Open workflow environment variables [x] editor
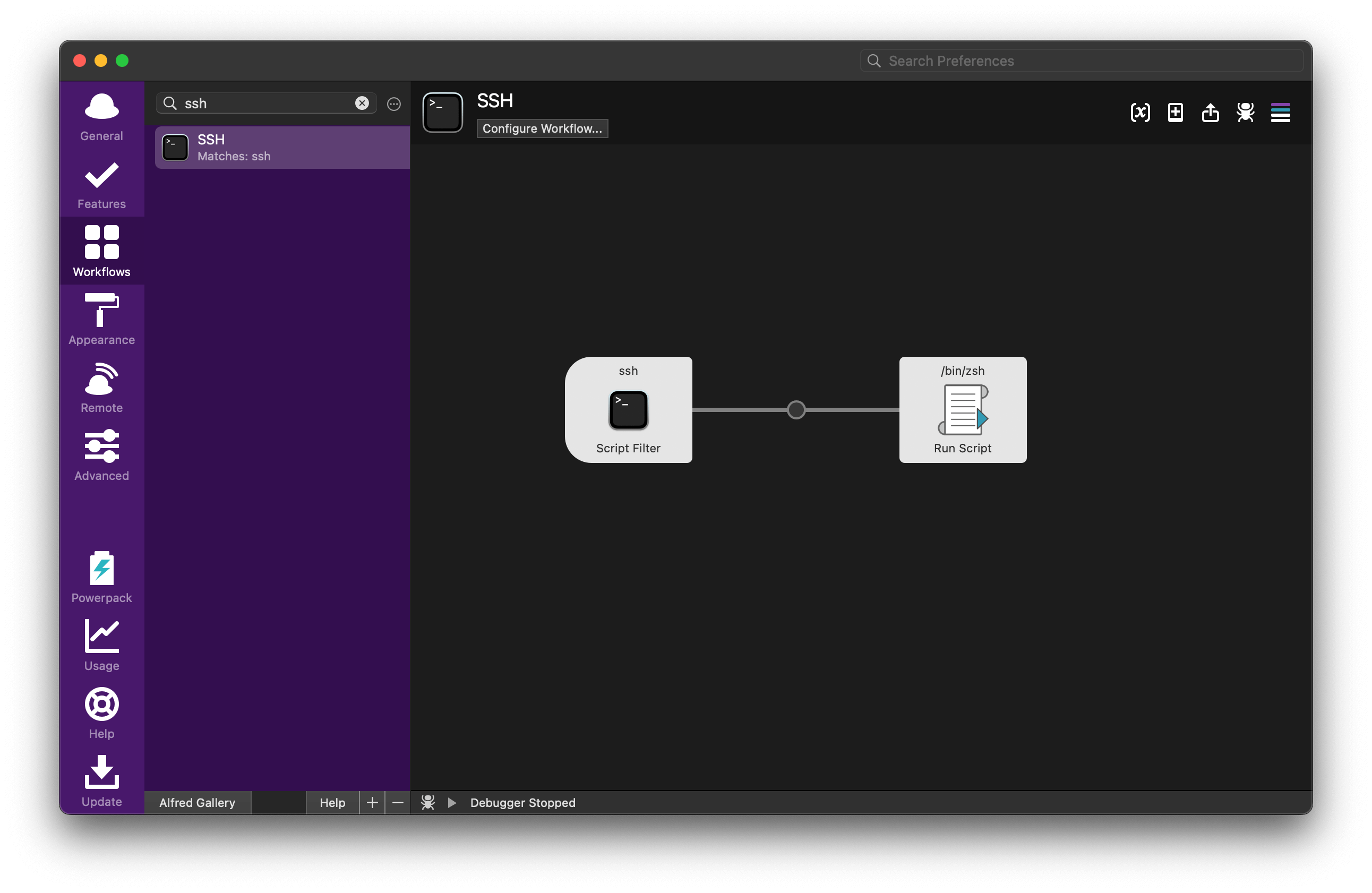 pos(1139,113)
